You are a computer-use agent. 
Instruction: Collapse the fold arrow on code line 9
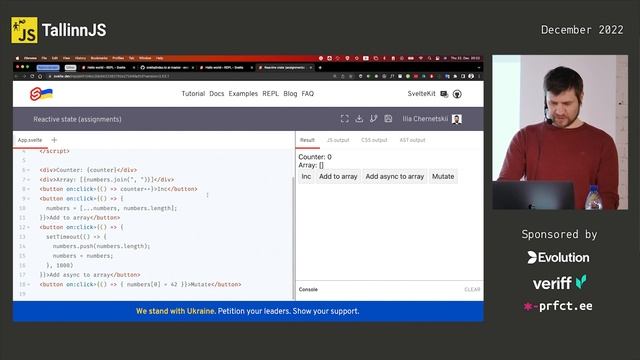tap(29, 199)
